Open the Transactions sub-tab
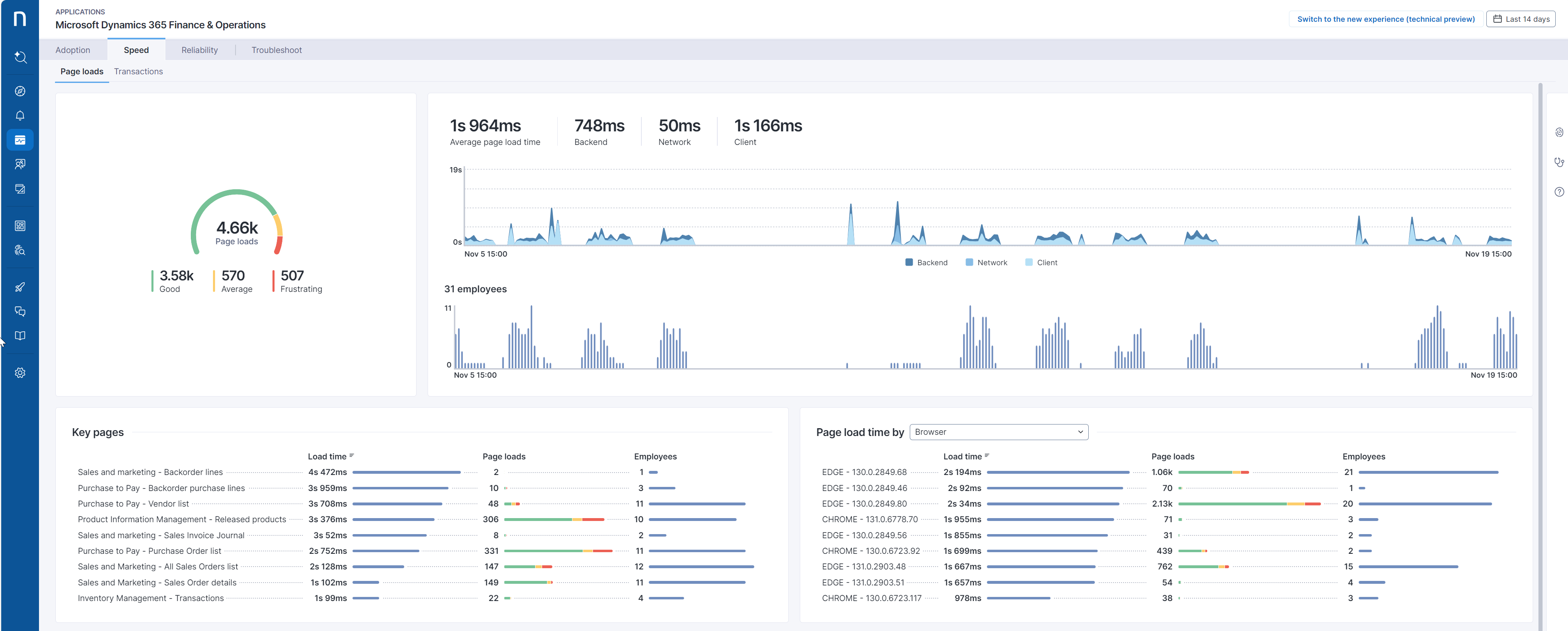This screenshot has height=631, width=1568. [x=138, y=71]
